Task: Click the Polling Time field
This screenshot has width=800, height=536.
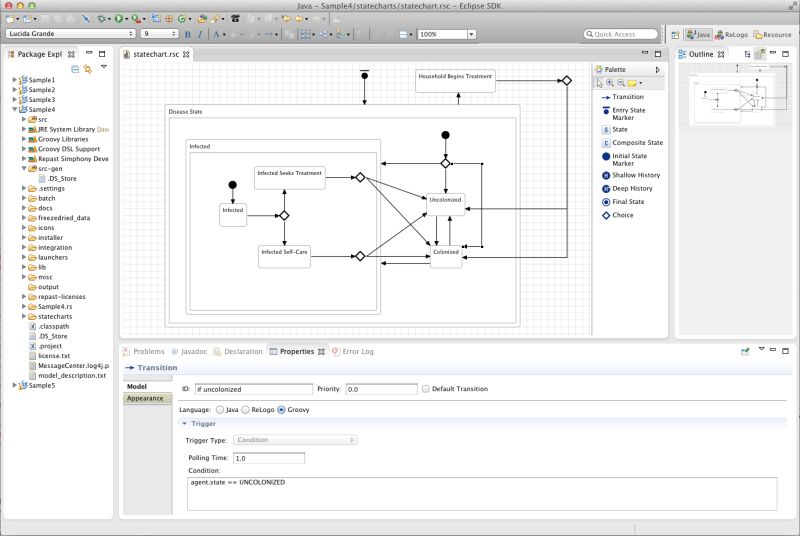Action: [x=269, y=458]
